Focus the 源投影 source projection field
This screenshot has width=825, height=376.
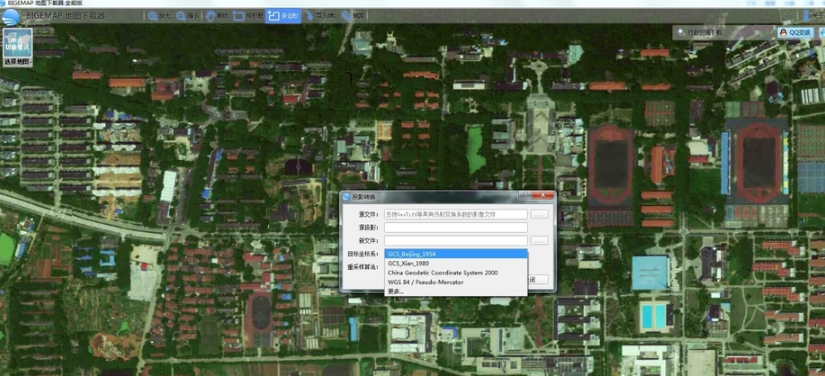(456, 228)
